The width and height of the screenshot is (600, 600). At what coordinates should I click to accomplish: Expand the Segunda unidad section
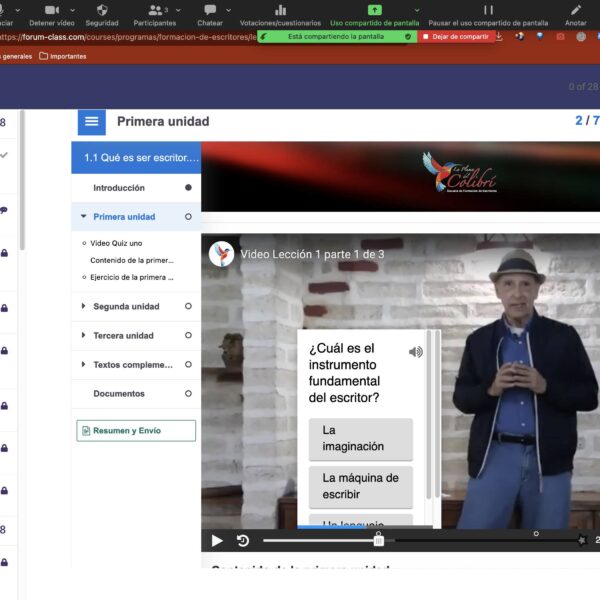[84, 307]
